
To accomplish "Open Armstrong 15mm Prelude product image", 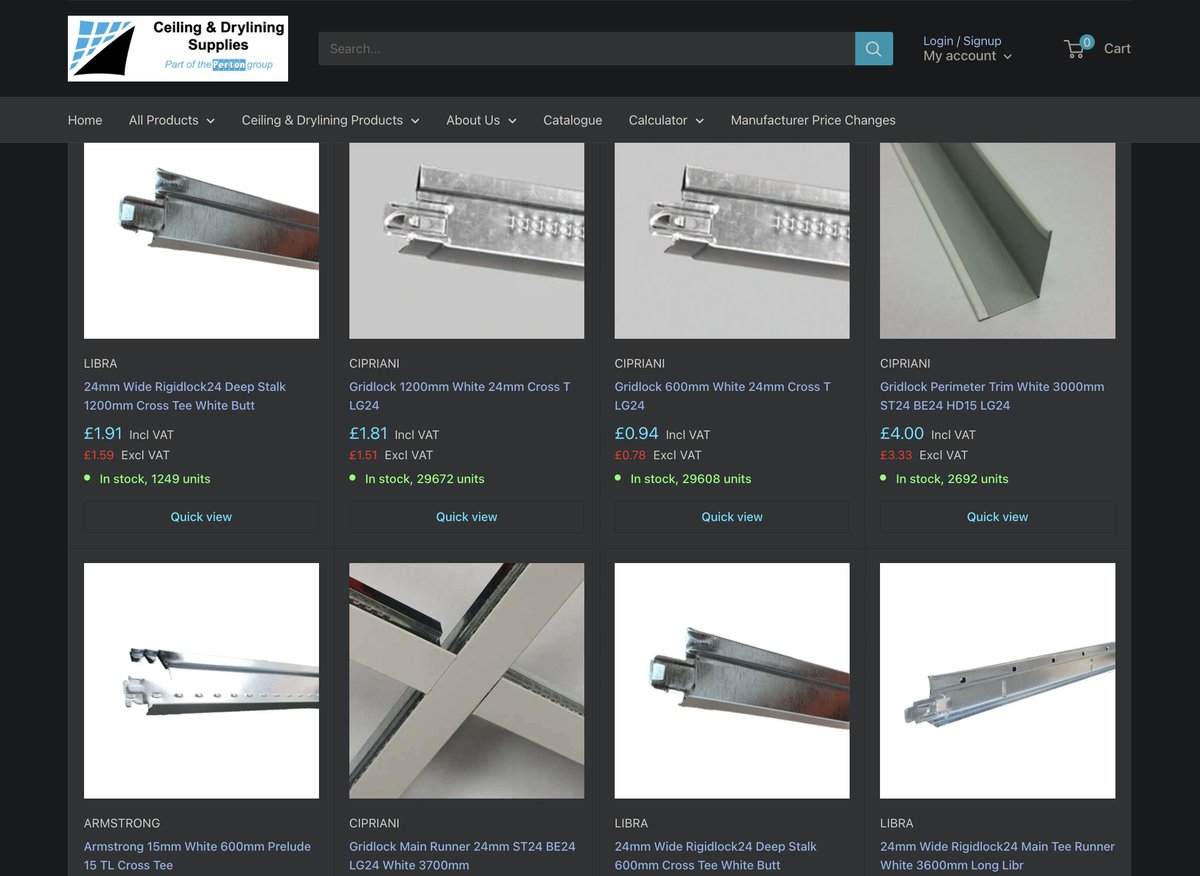I will pos(201,680).
